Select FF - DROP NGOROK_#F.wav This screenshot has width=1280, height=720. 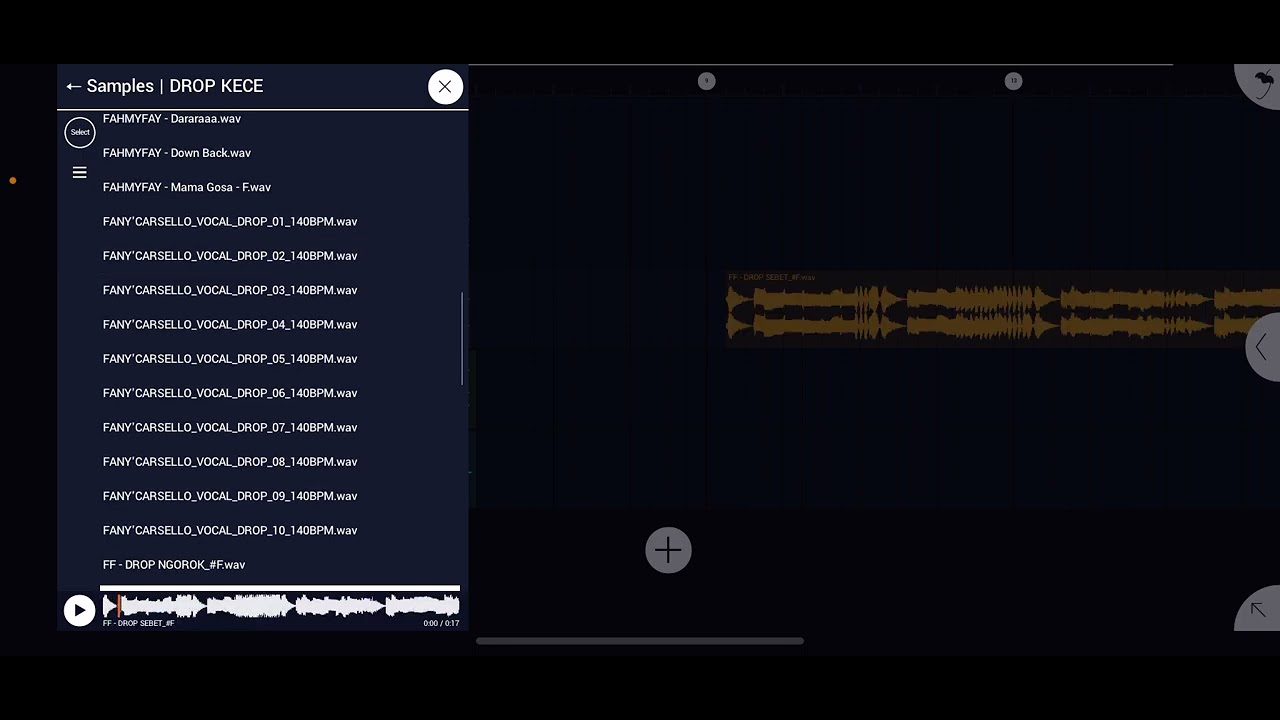(174, 565)
